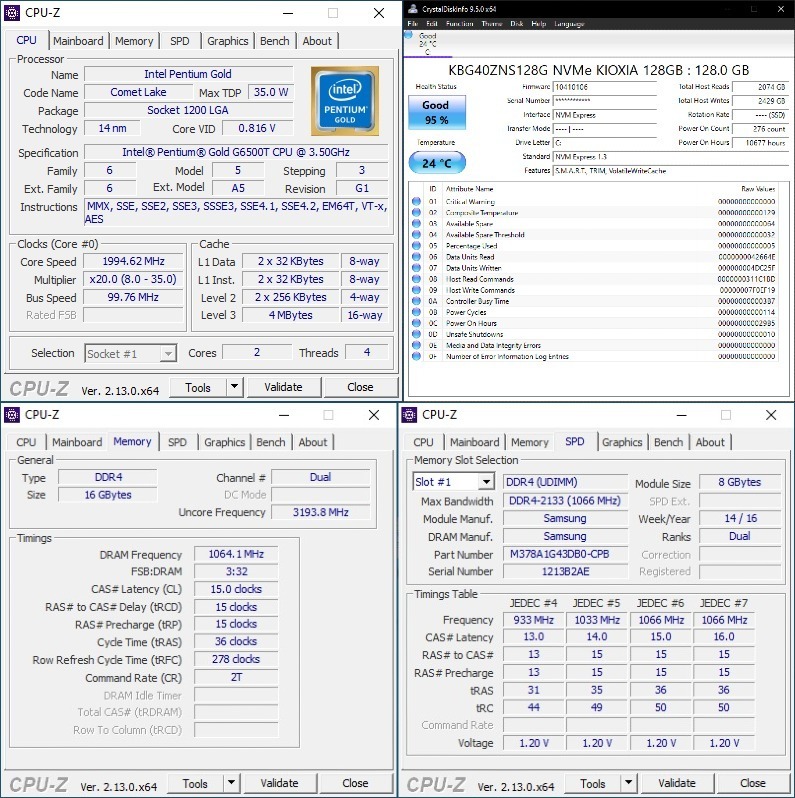Open About tab in CPU-Z SPD window
The width and height of the screenshot is (795, 798).
[710, 442]
